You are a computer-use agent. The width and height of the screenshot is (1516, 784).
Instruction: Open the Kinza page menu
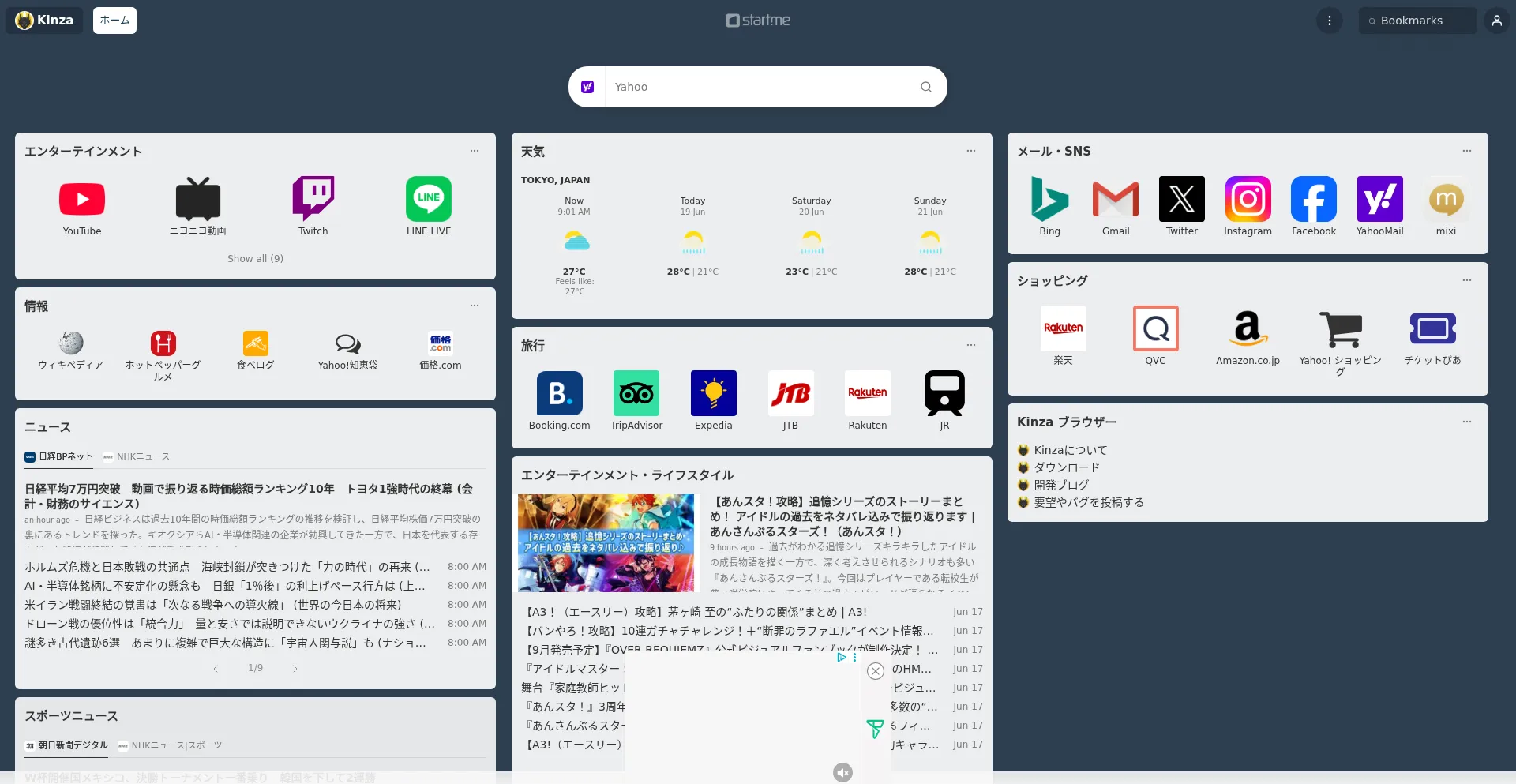(45, 21)
